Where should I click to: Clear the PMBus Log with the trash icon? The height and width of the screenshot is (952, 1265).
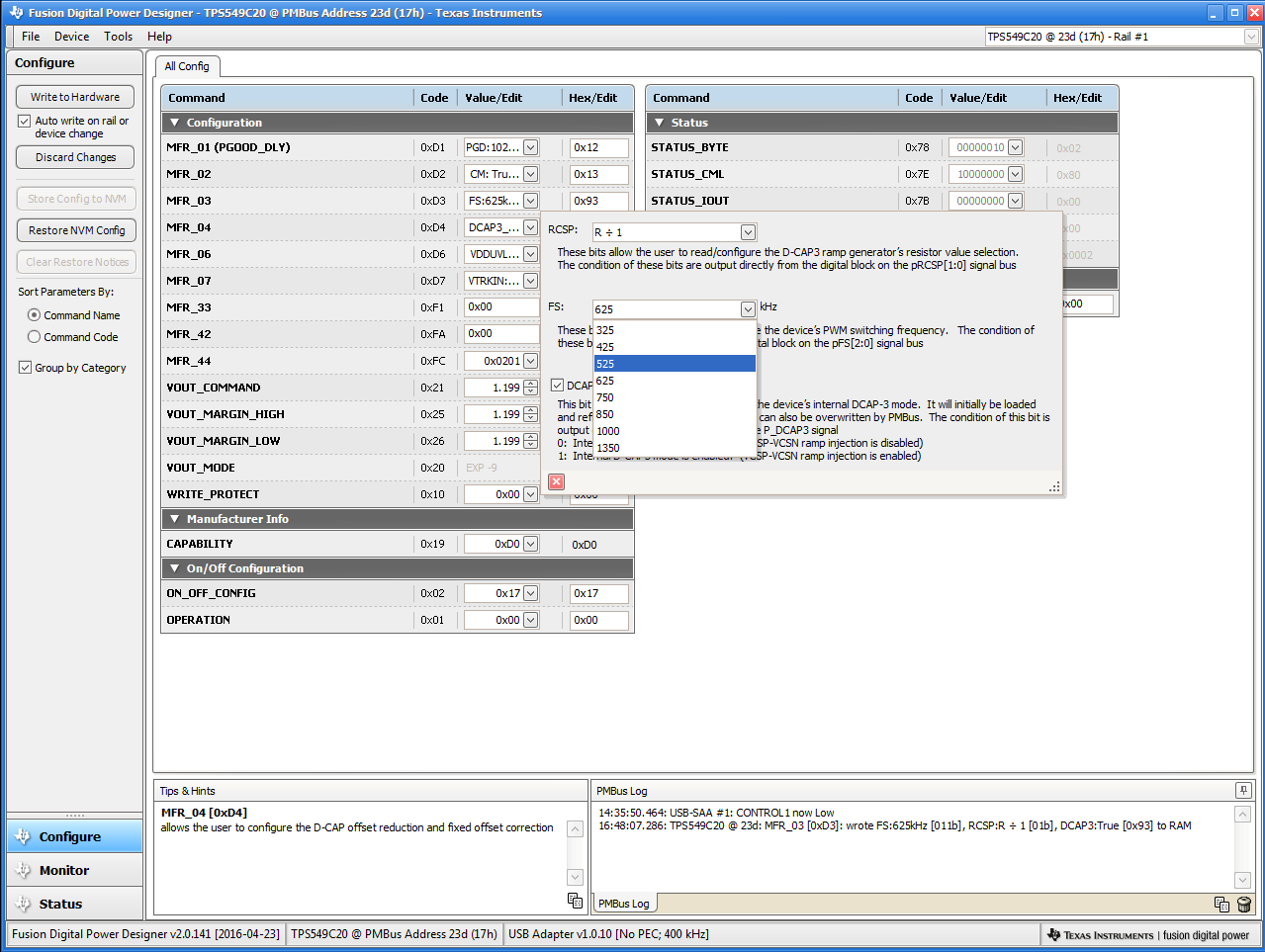tap(1243, 905)
